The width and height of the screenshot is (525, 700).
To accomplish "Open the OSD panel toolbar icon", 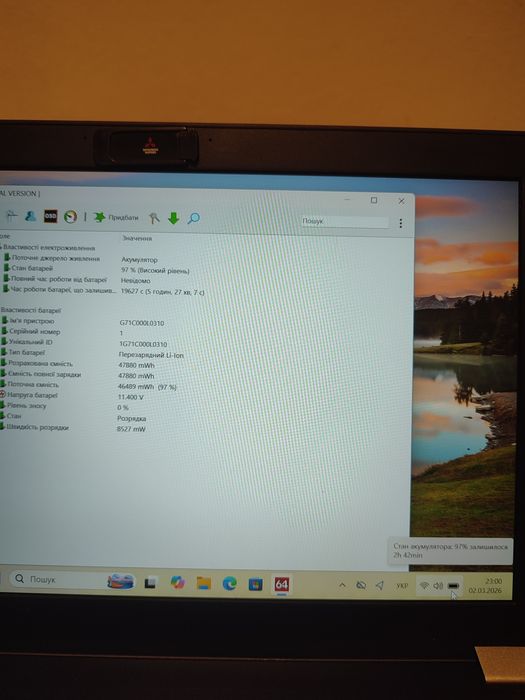I will (x=50, y=216).
